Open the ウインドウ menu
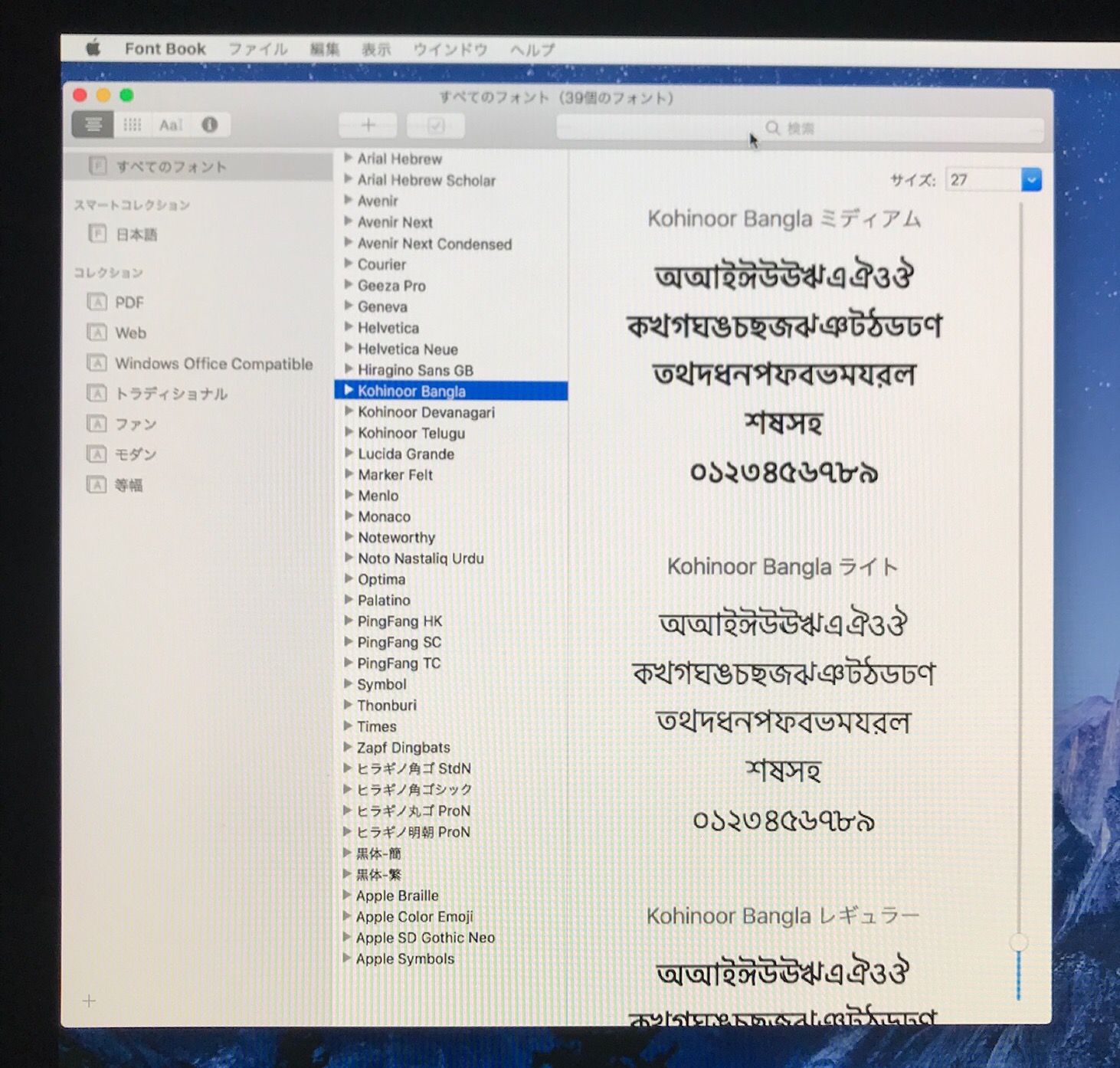This screenshot has width=1120, height=1068. pos(450,50)
